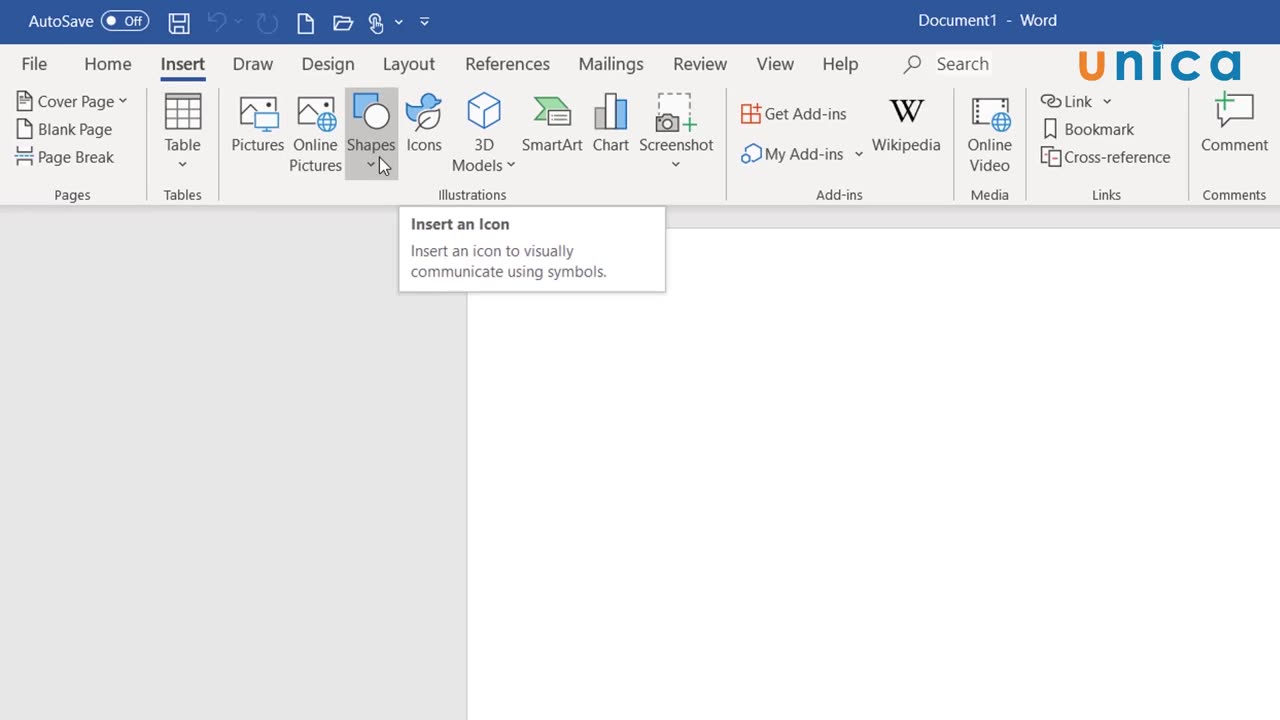Expand the Shapes dropdown arrow

[371, 165]
